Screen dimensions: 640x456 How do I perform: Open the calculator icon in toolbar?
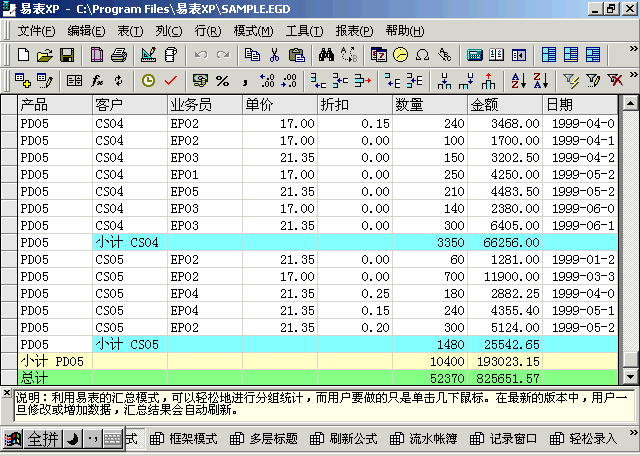tap(475, 55)
